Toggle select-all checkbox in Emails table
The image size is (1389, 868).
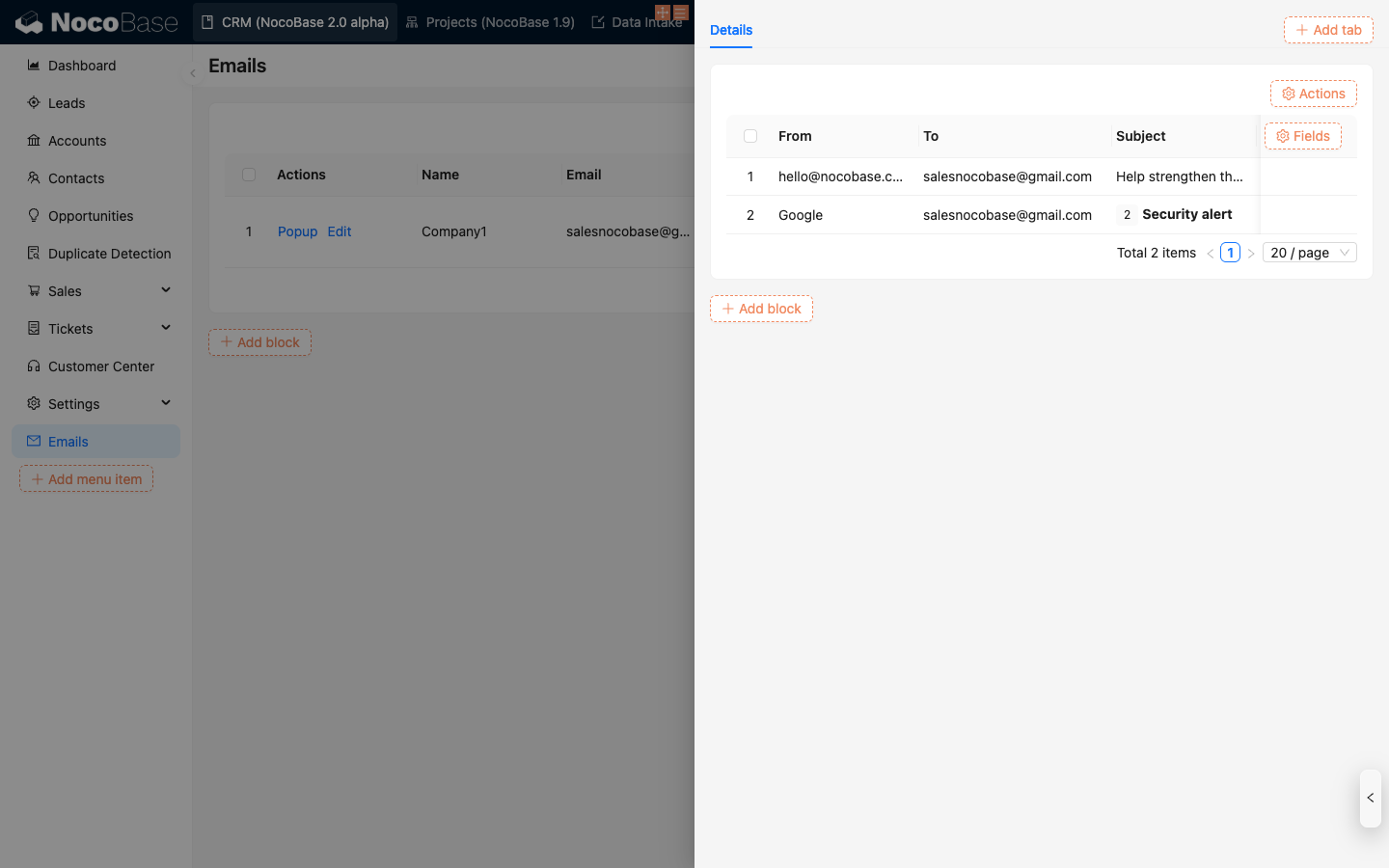pyautogui.click(x=249, y=175)
